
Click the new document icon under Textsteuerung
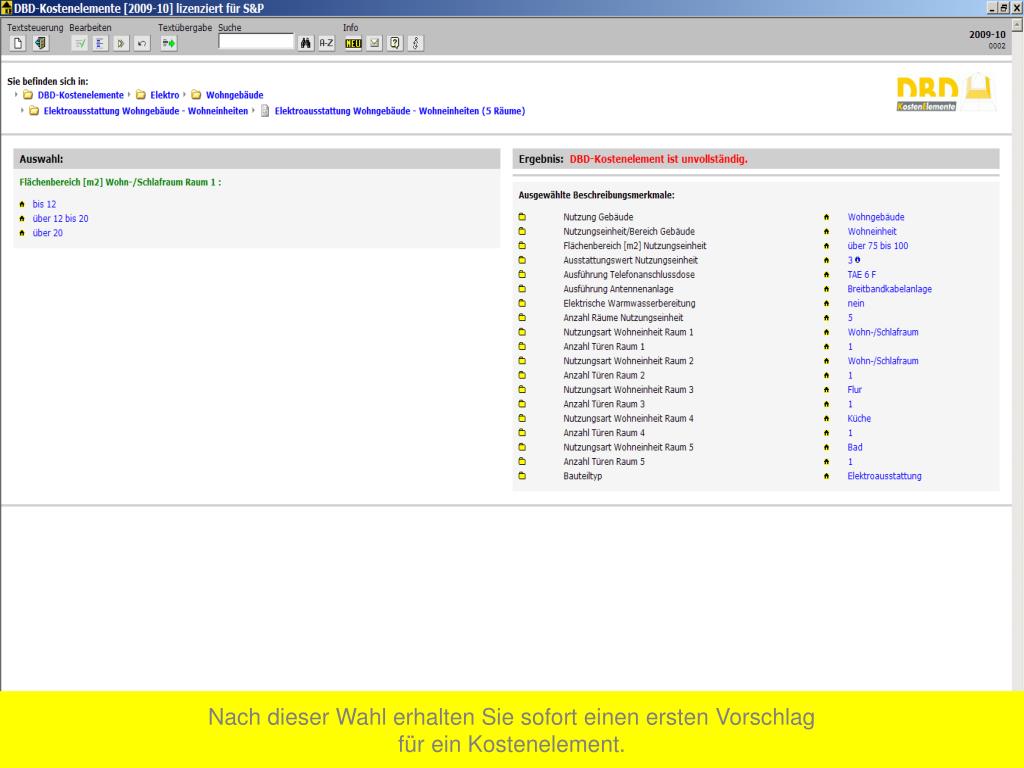[18, 43]
